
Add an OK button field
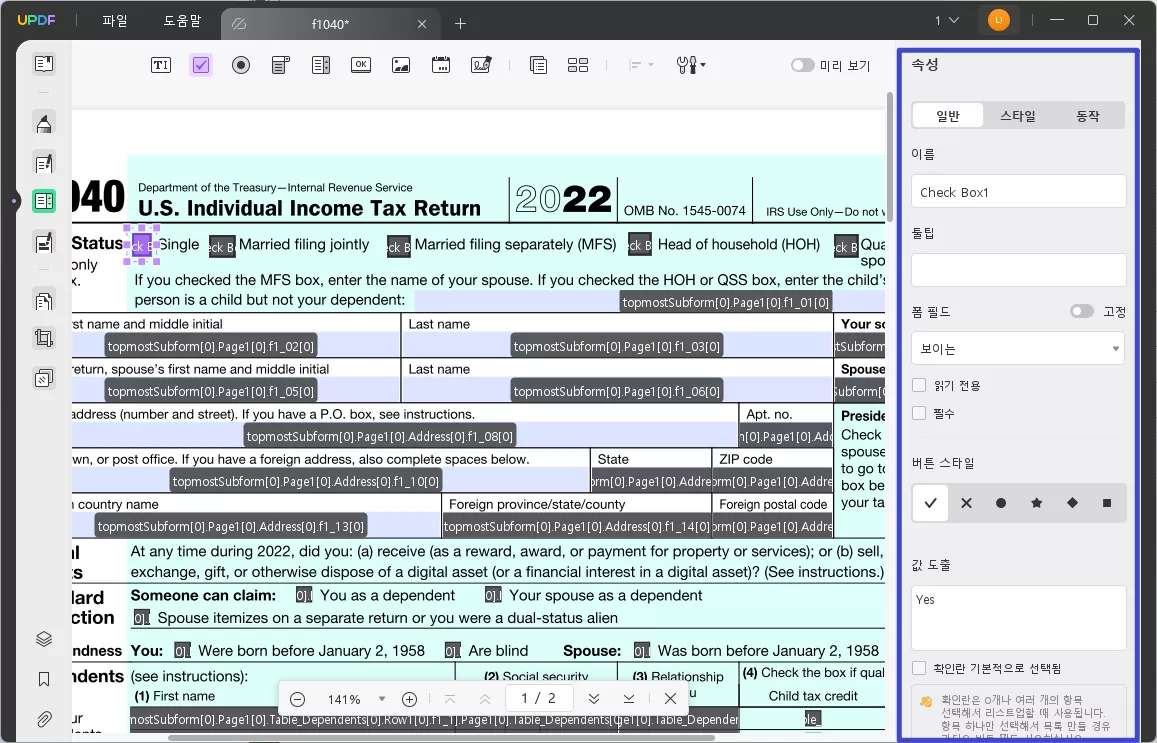click(x=361, y=65)
